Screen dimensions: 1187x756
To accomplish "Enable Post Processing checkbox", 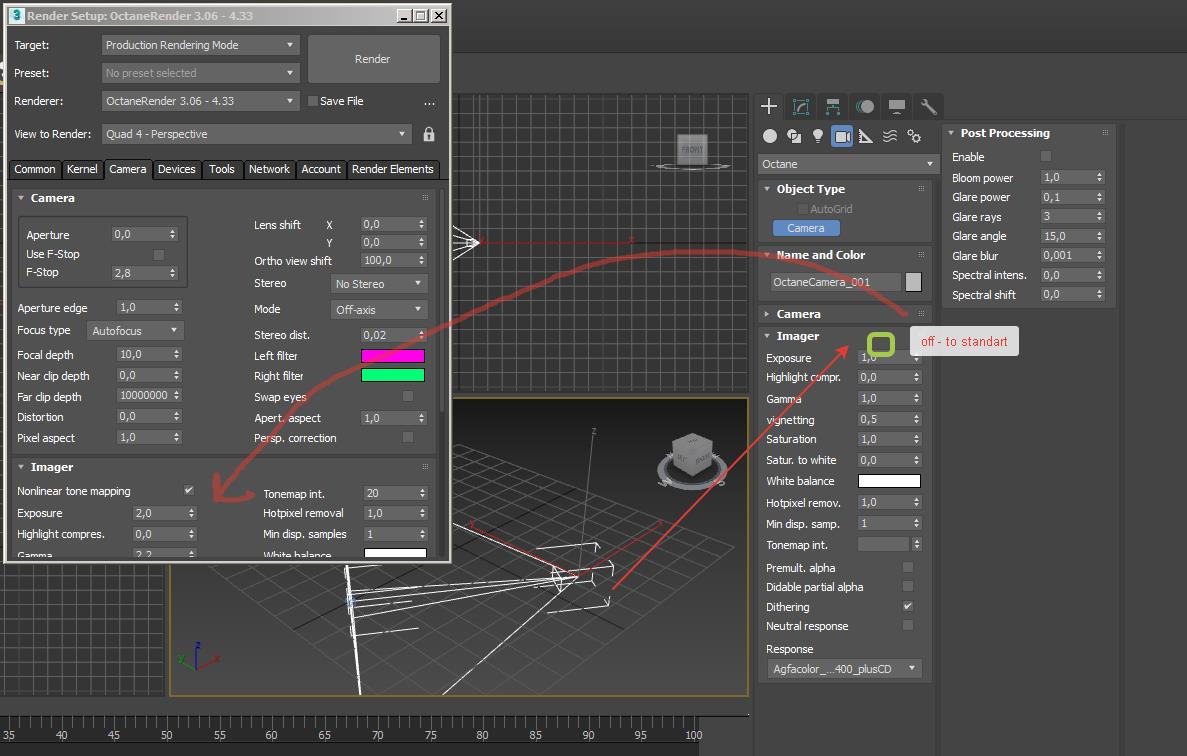I will (1045, 156).
